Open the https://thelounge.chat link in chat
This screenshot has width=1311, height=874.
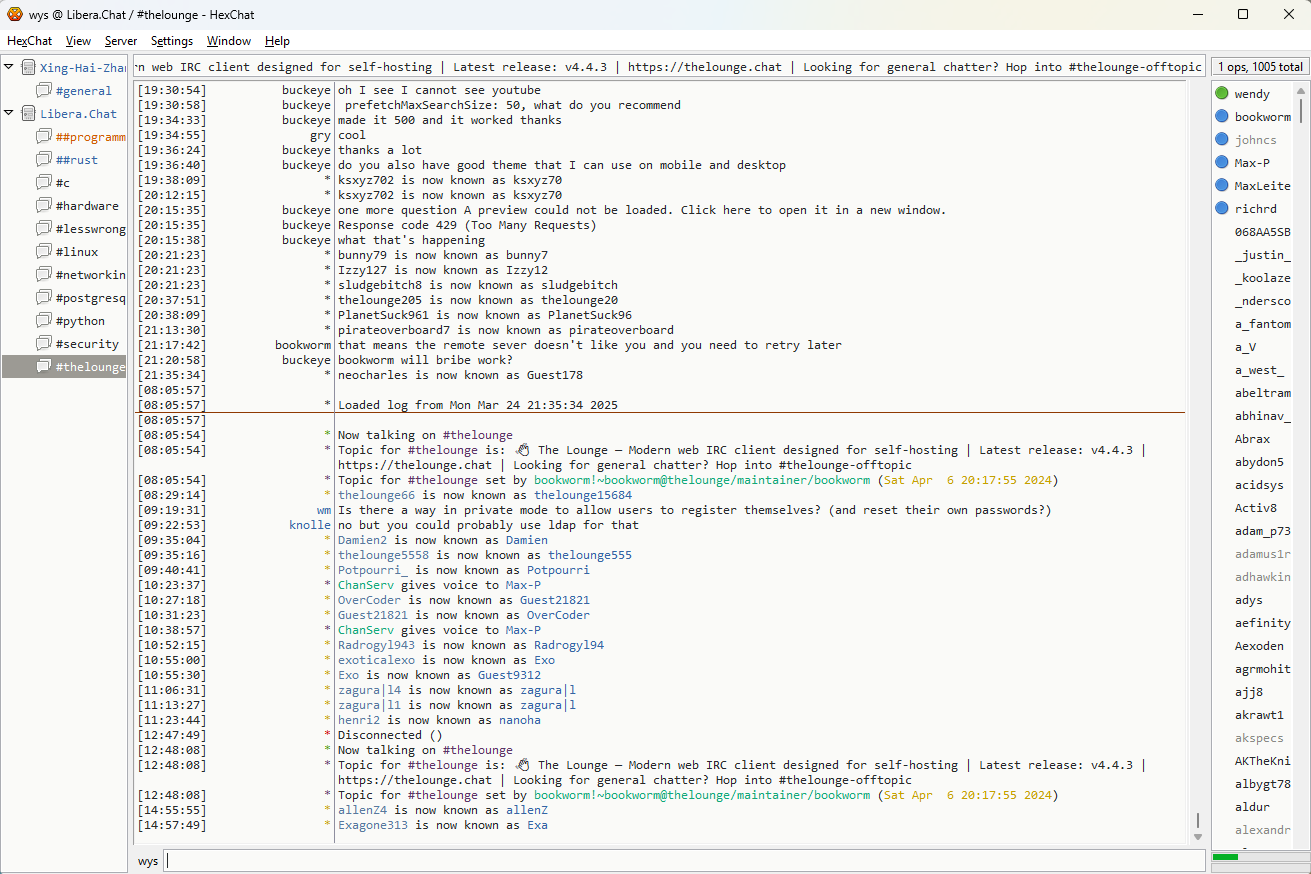pyautogui.click(x=415, y=465)
